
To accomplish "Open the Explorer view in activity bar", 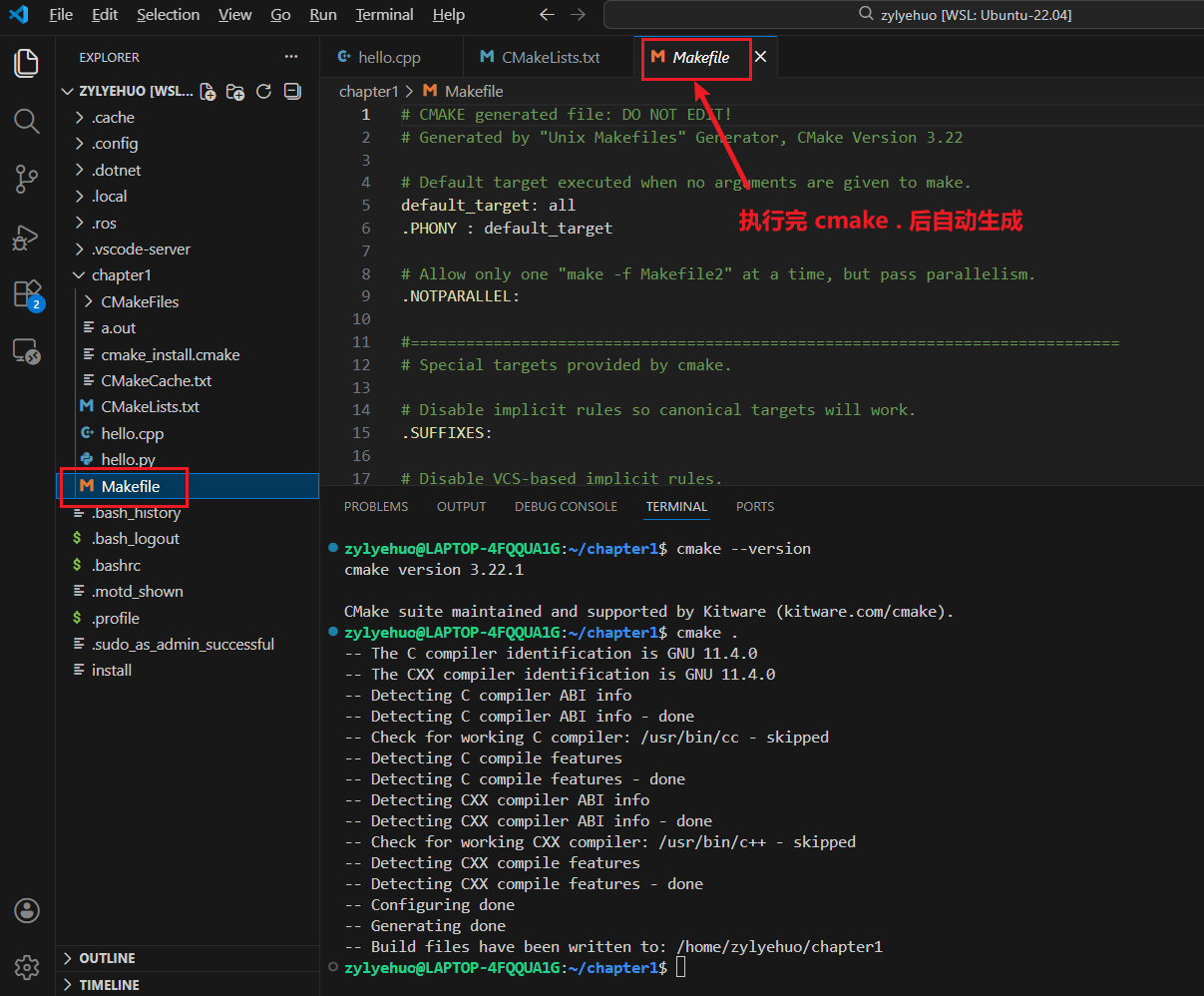I will click(27, 63).
